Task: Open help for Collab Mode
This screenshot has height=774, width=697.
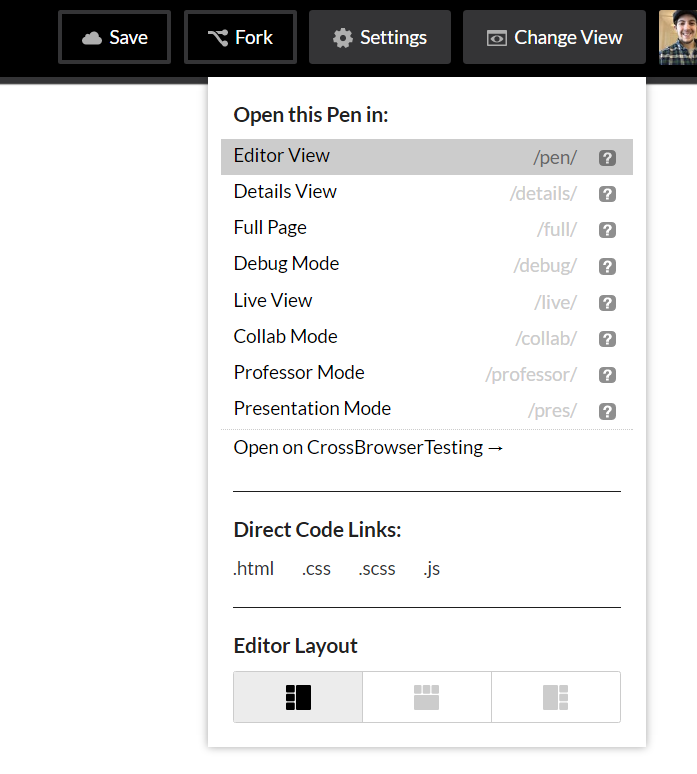Action: pos(606,339)
